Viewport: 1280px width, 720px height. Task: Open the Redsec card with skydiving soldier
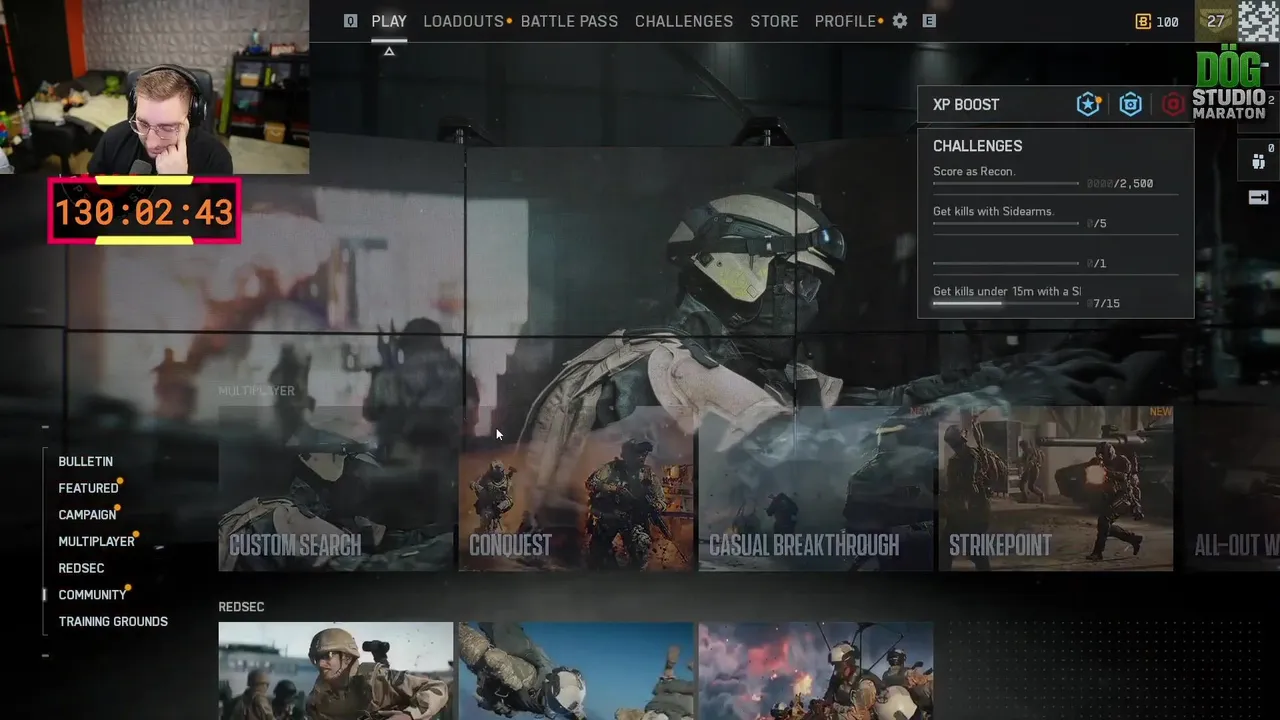[575, 671]
